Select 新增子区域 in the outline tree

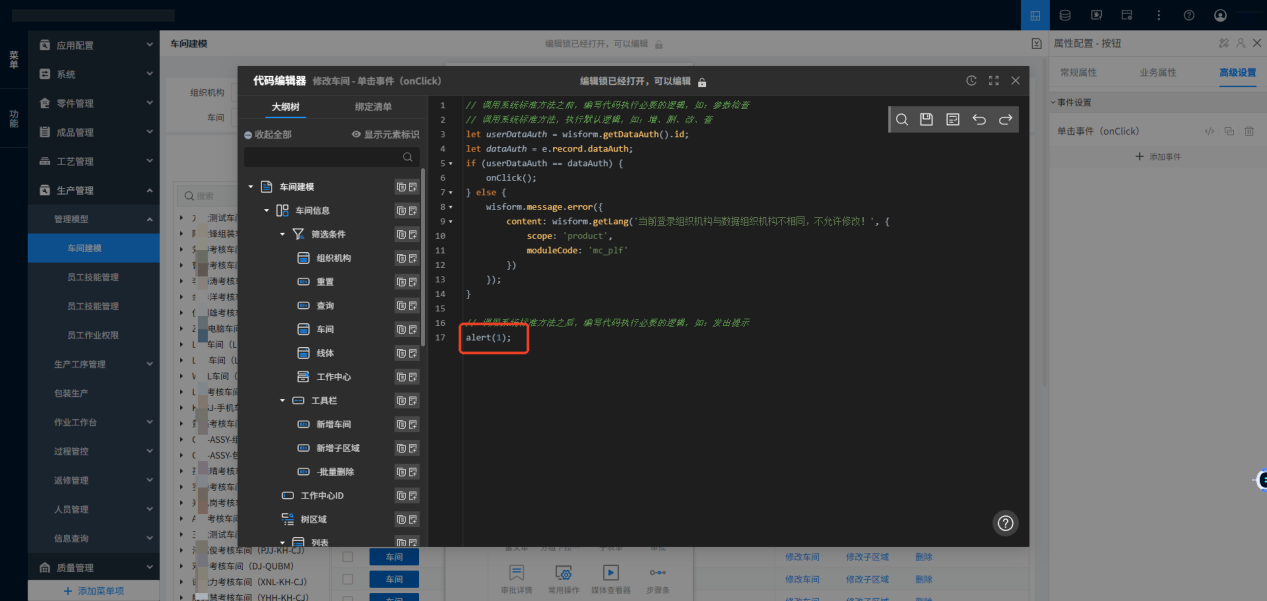[x=337, y=448]
